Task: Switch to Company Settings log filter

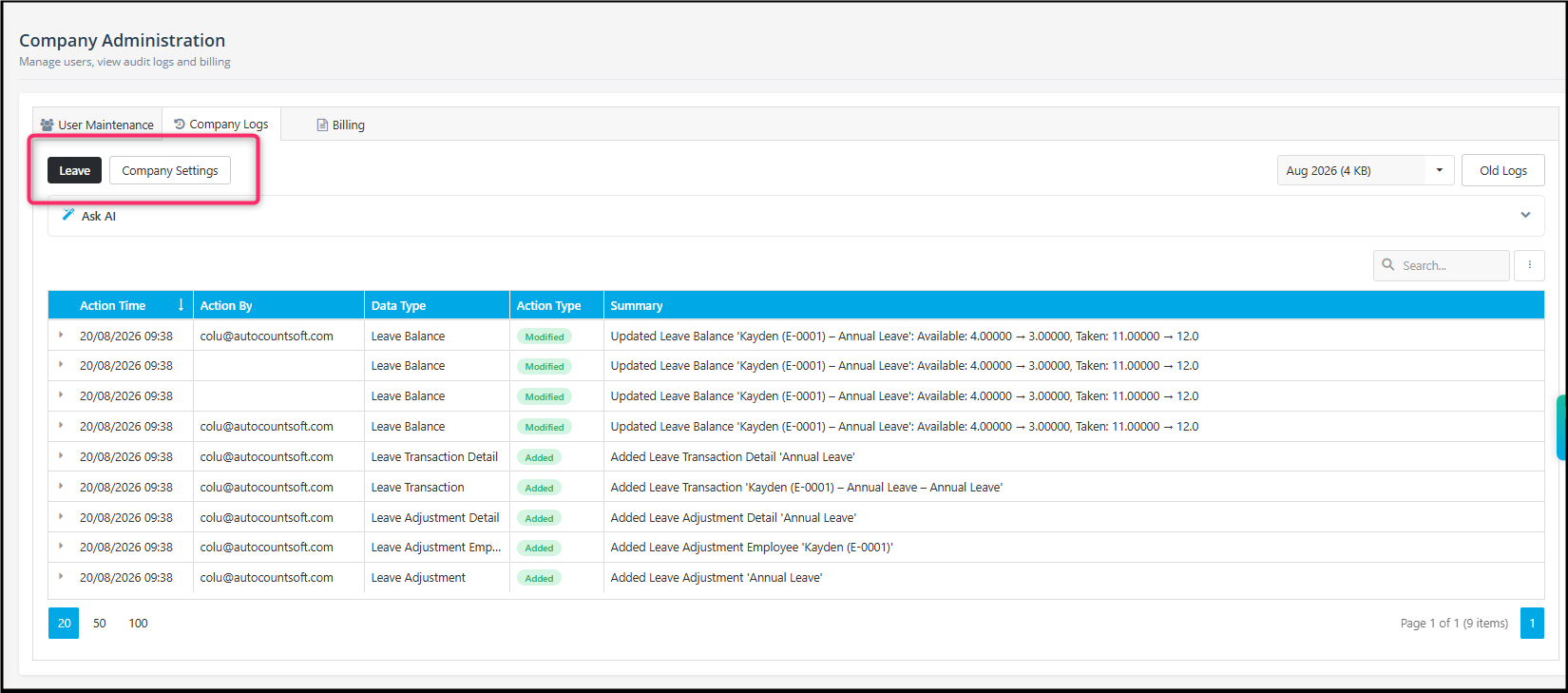Action: pyautogui.click(x=170, y=170)
